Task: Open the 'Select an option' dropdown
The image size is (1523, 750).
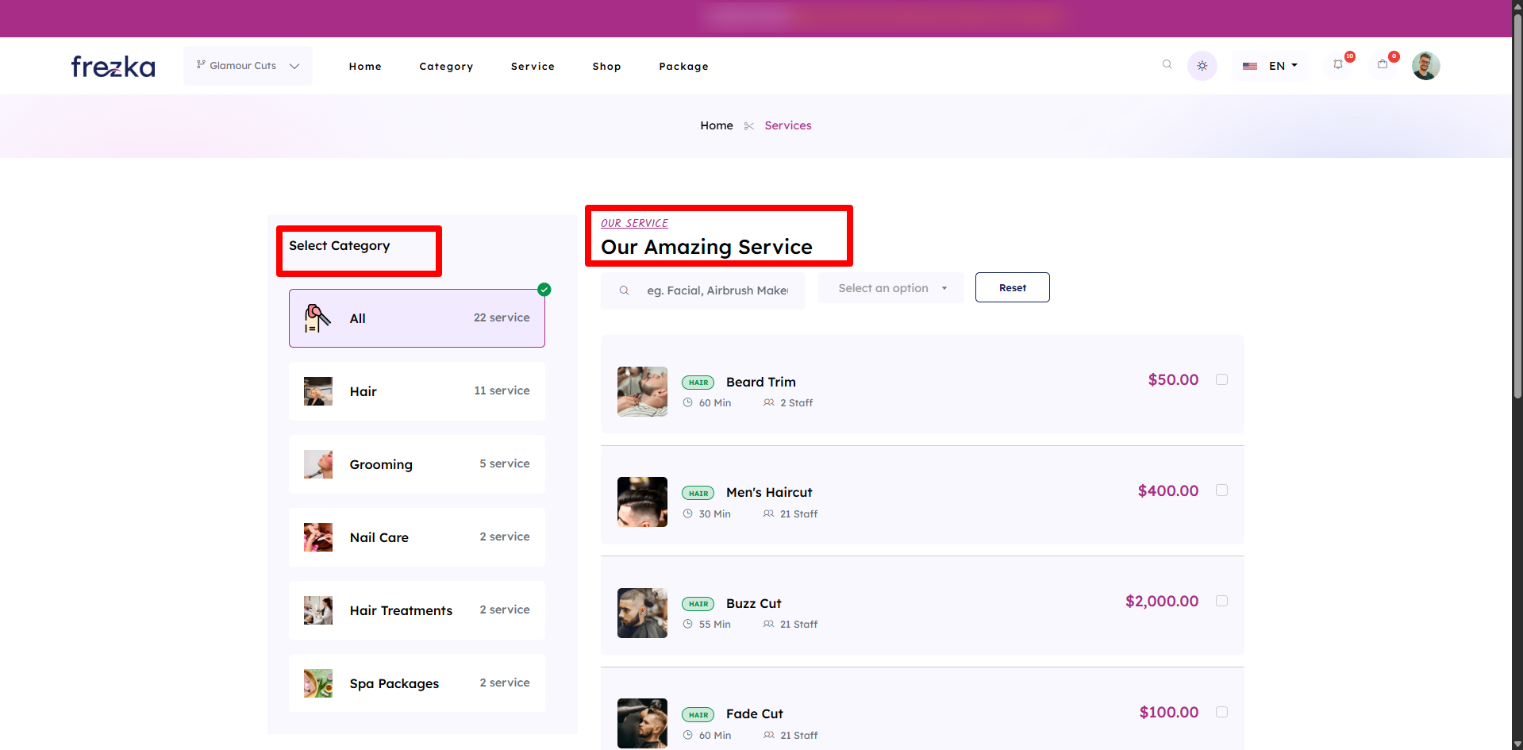Action: [890, 288]
